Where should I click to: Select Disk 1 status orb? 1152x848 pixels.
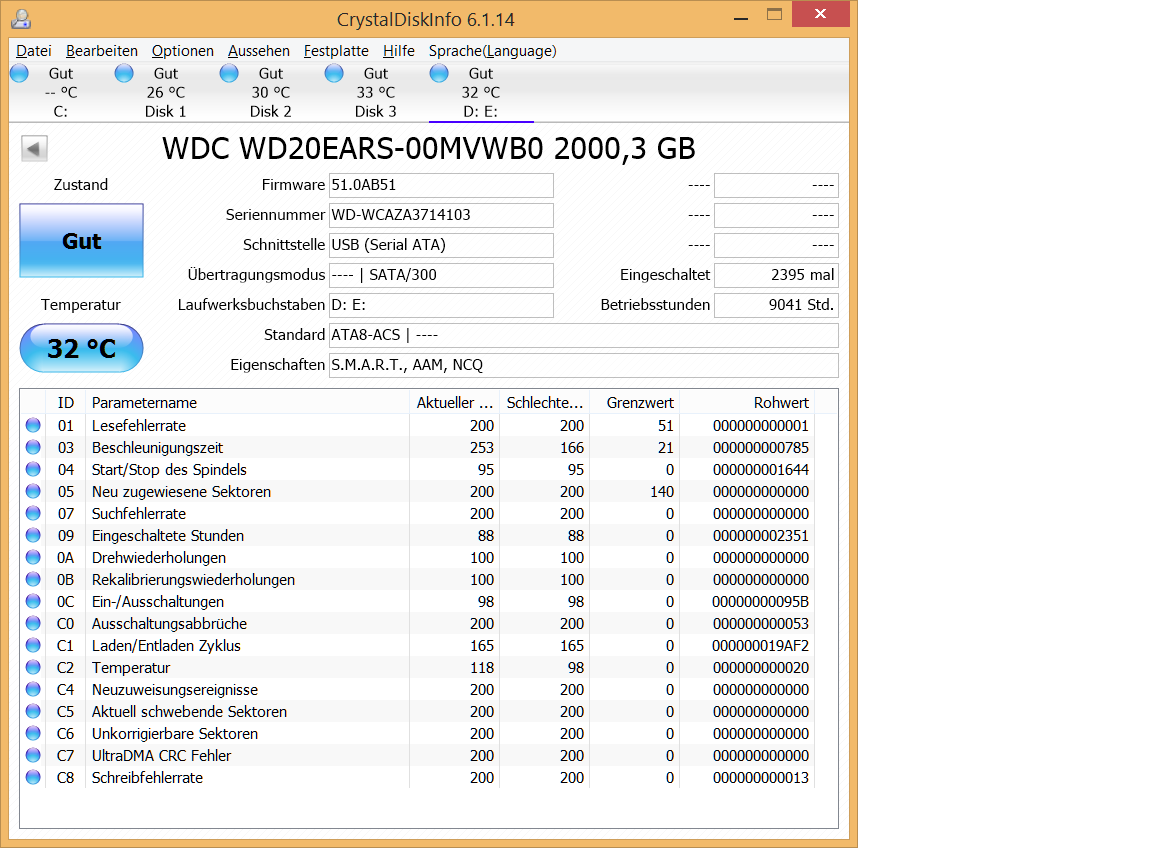point(125,73)
